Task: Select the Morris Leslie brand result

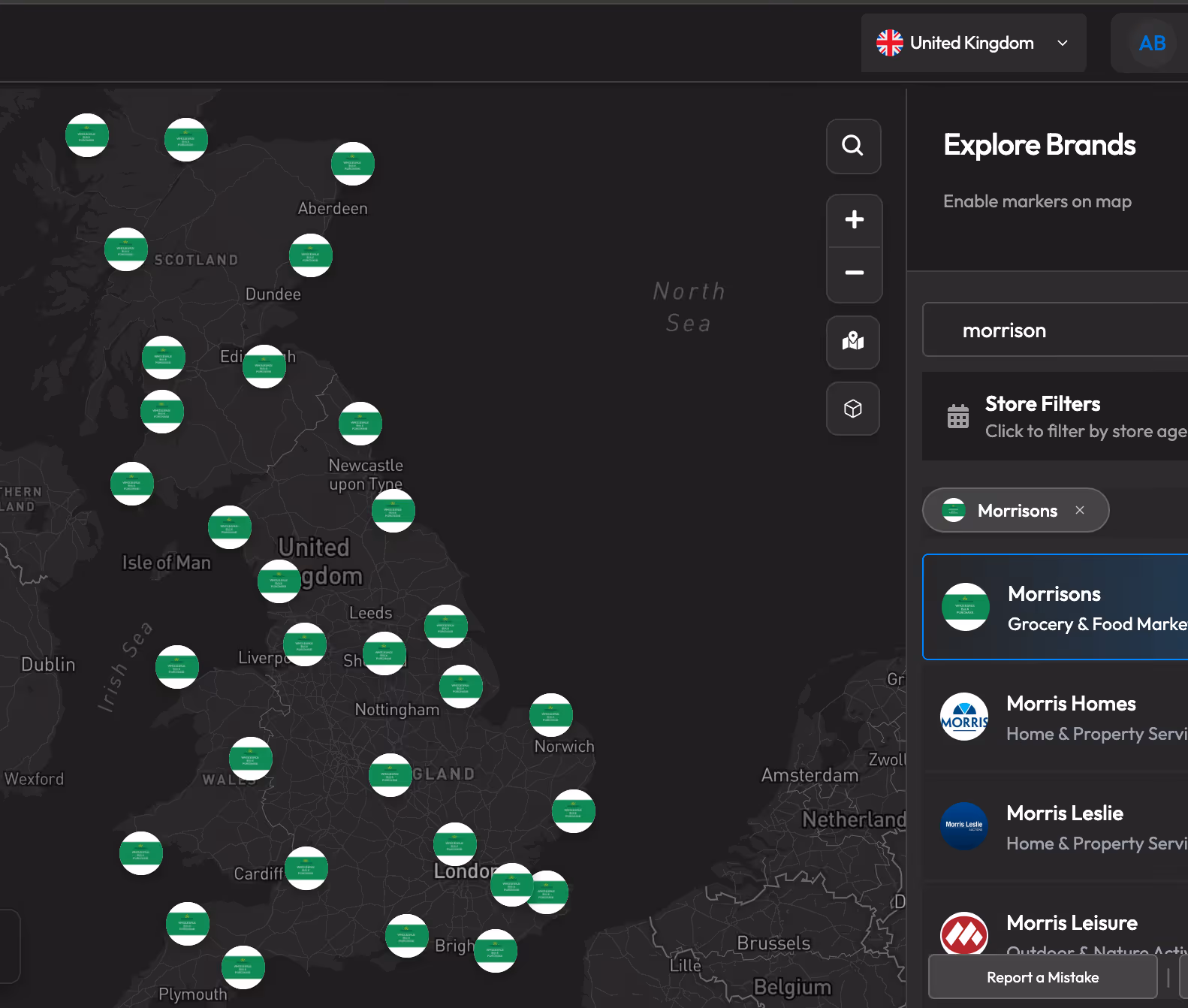Action: click(x=1055, y=827)
